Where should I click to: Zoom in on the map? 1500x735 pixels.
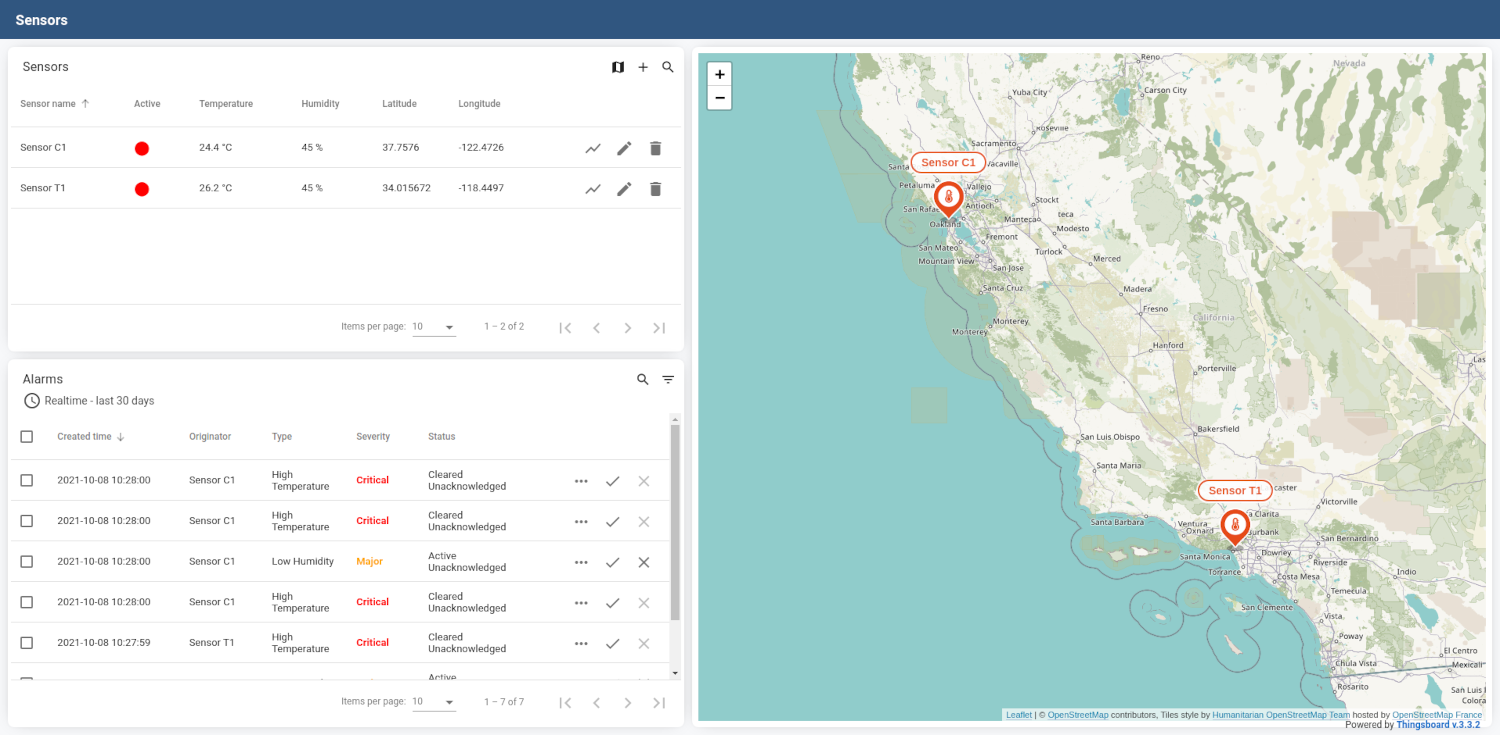(719, 74)
